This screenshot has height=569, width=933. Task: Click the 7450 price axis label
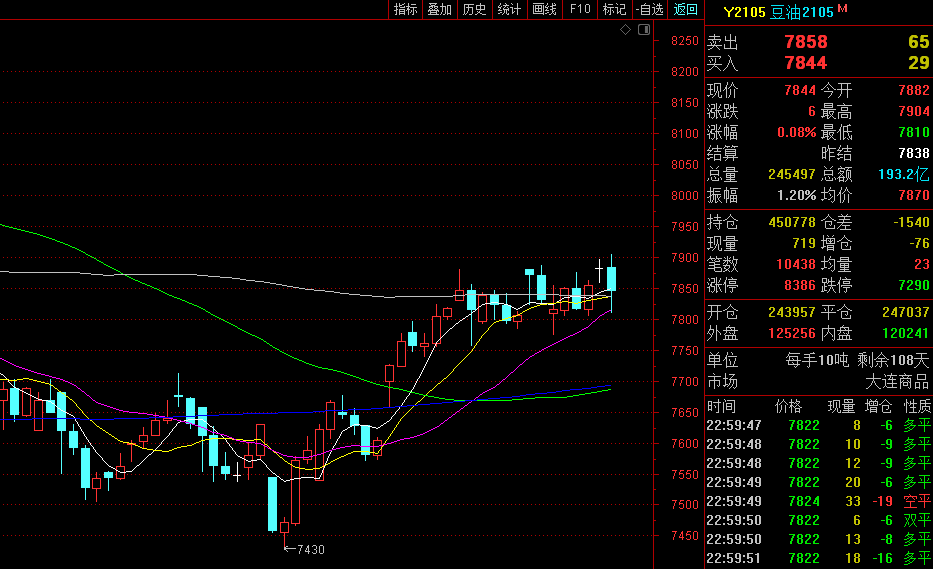pos(685,536)
